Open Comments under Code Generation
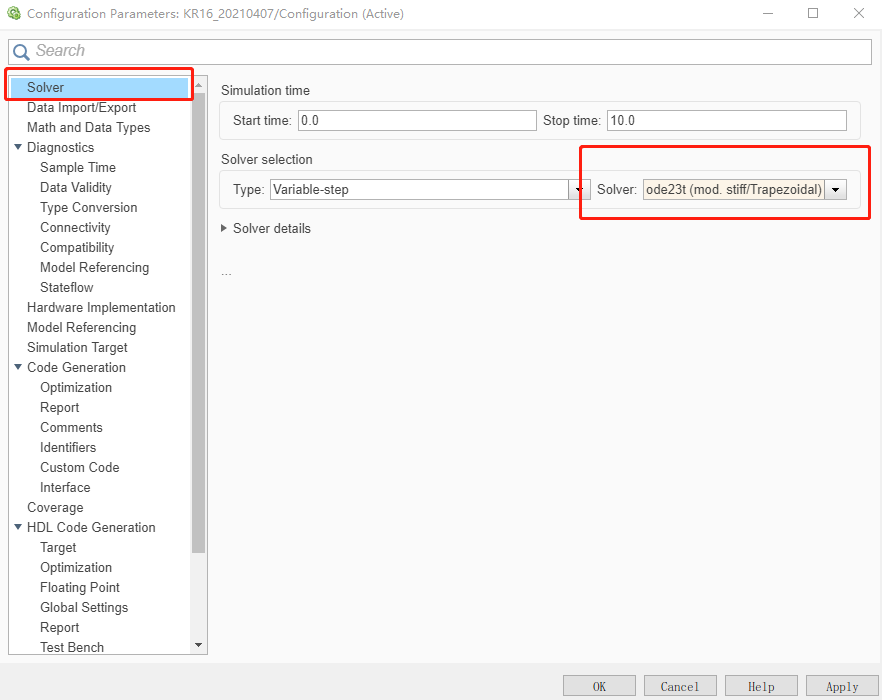 (71, 428)
